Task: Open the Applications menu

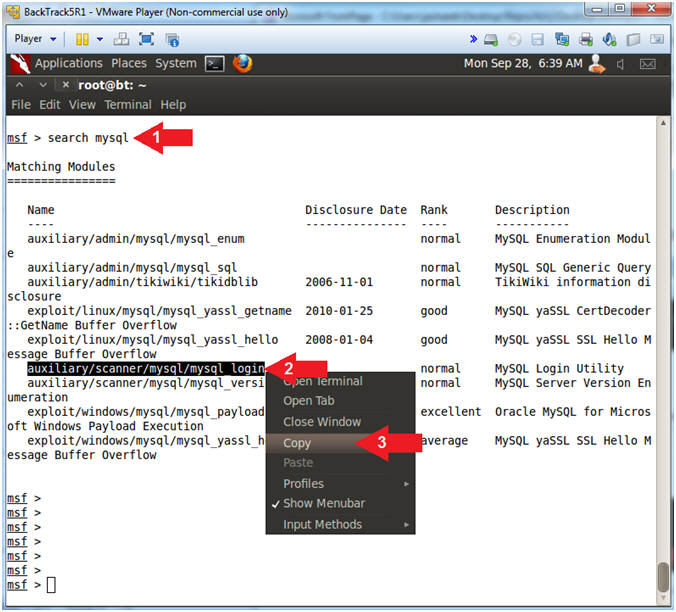Action: tap(69, 63)
